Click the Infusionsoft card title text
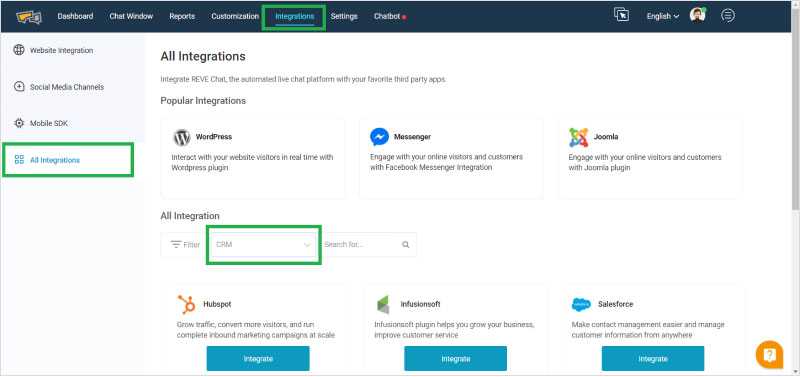The width and height of the screenshot is (800, 377). point(420,304)
